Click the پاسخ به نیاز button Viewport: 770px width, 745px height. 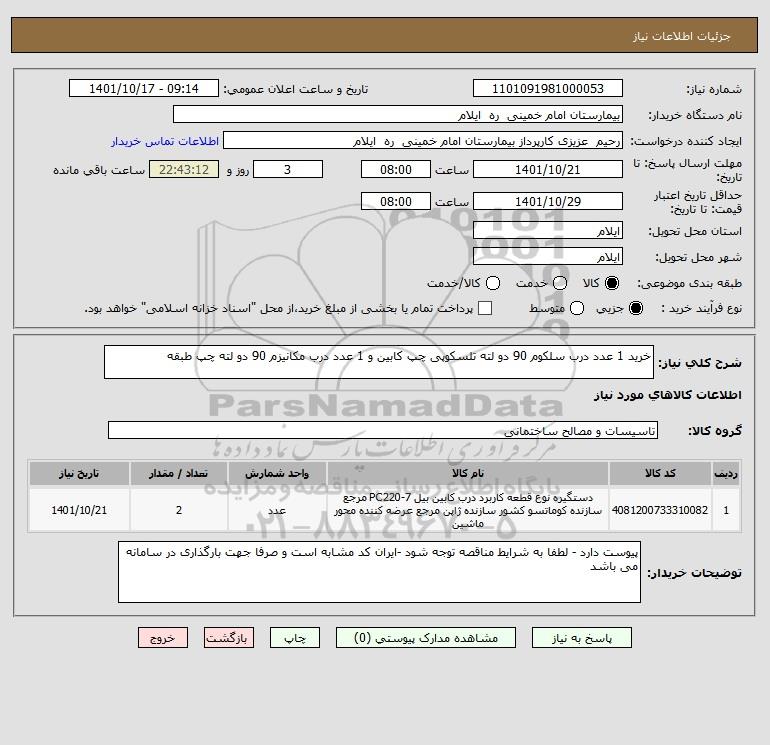pyautogui.click(x=581, y=638)
